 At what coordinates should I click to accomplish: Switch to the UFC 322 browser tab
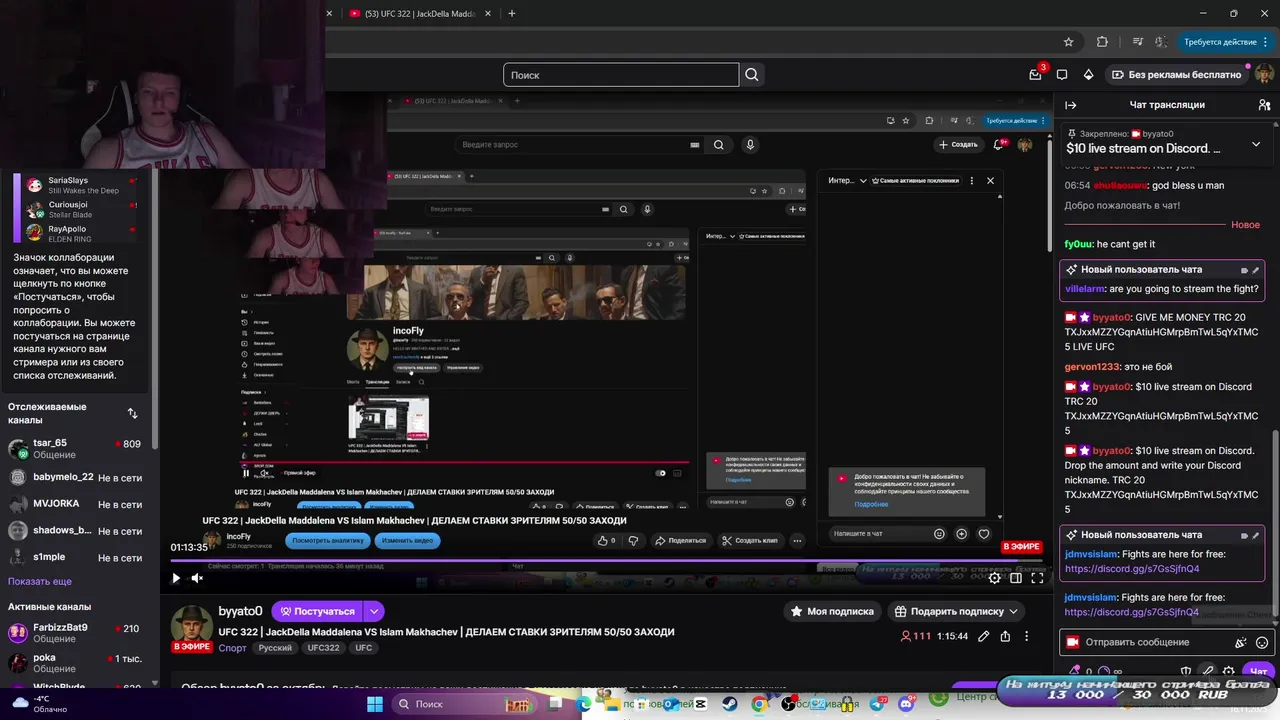click(x=418, y=13)
